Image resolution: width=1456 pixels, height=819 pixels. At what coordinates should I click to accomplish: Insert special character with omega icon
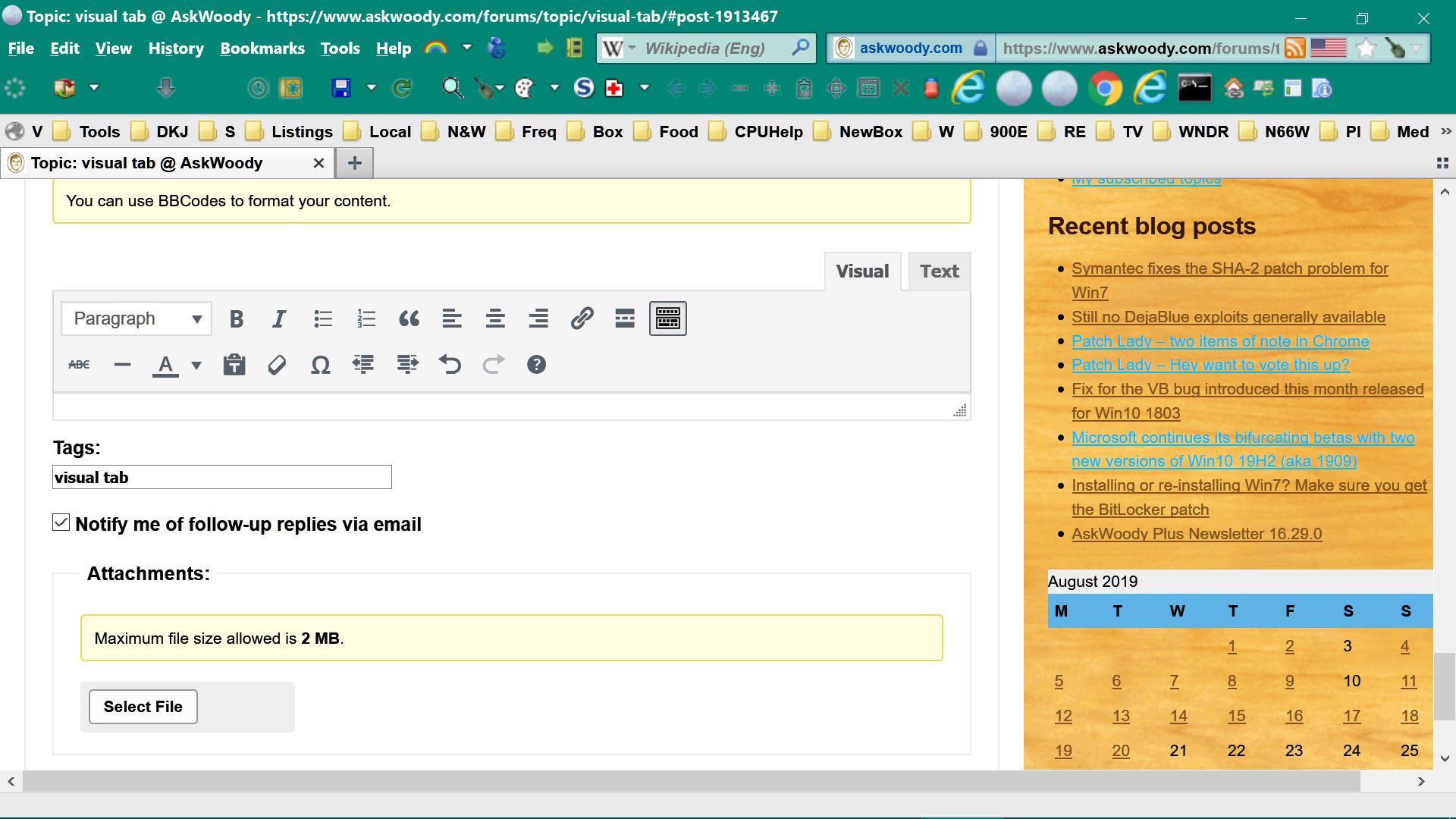pos(320,366)
